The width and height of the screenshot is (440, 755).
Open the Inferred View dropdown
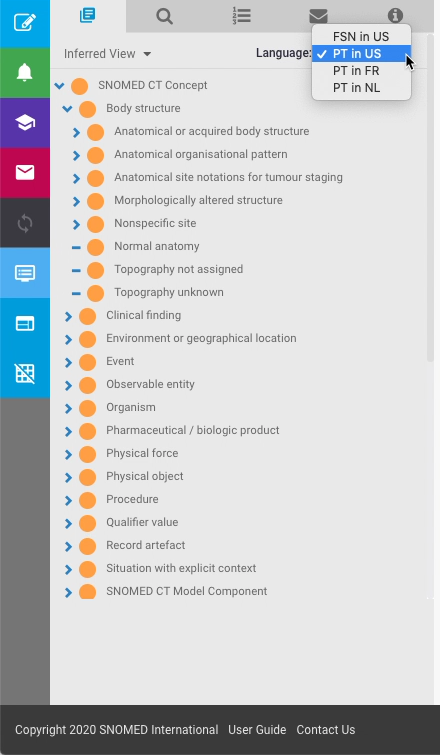[x=107, y=53]
